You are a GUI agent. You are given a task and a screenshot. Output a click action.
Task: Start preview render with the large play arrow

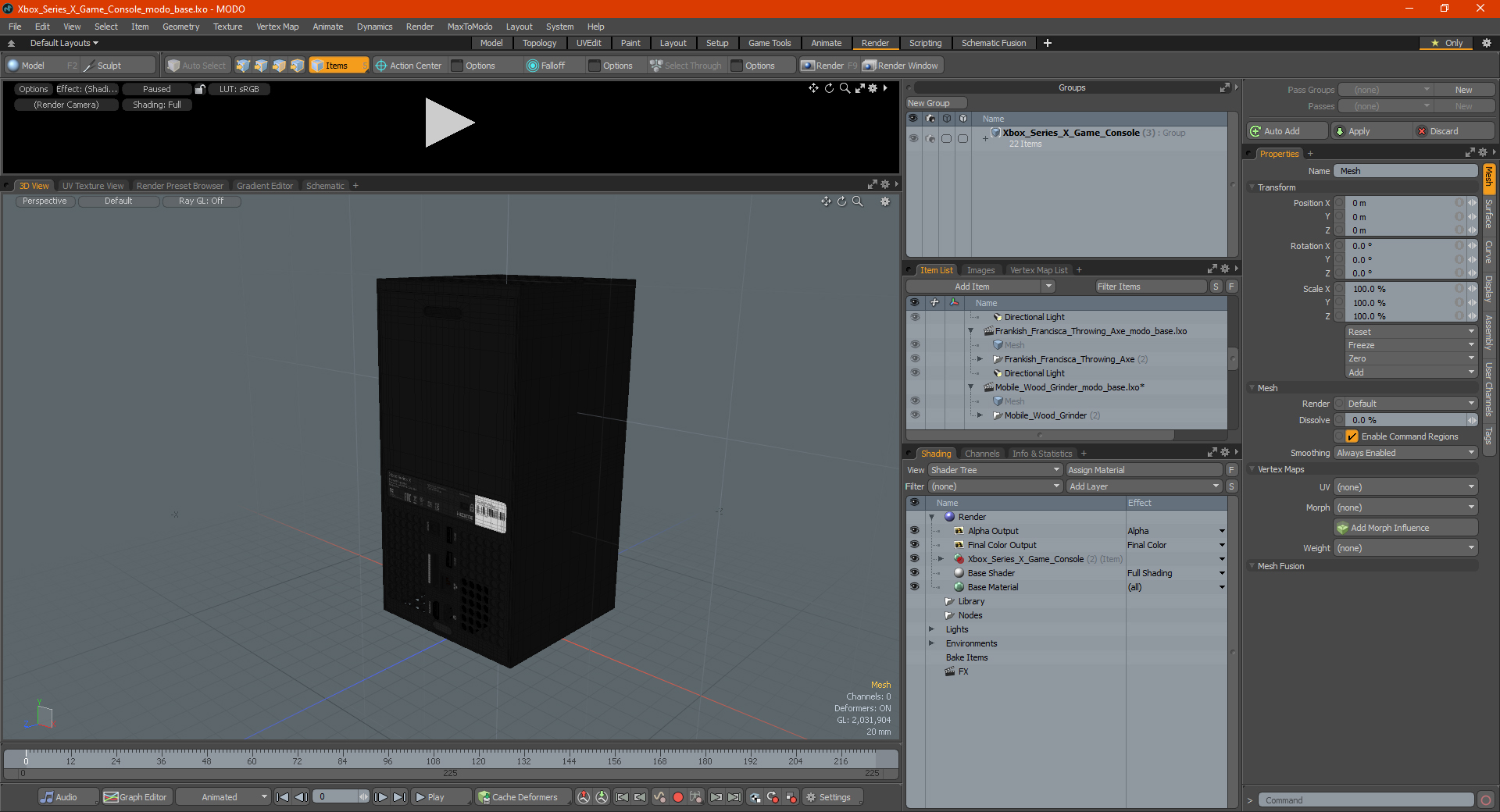(x=449, y=123)
